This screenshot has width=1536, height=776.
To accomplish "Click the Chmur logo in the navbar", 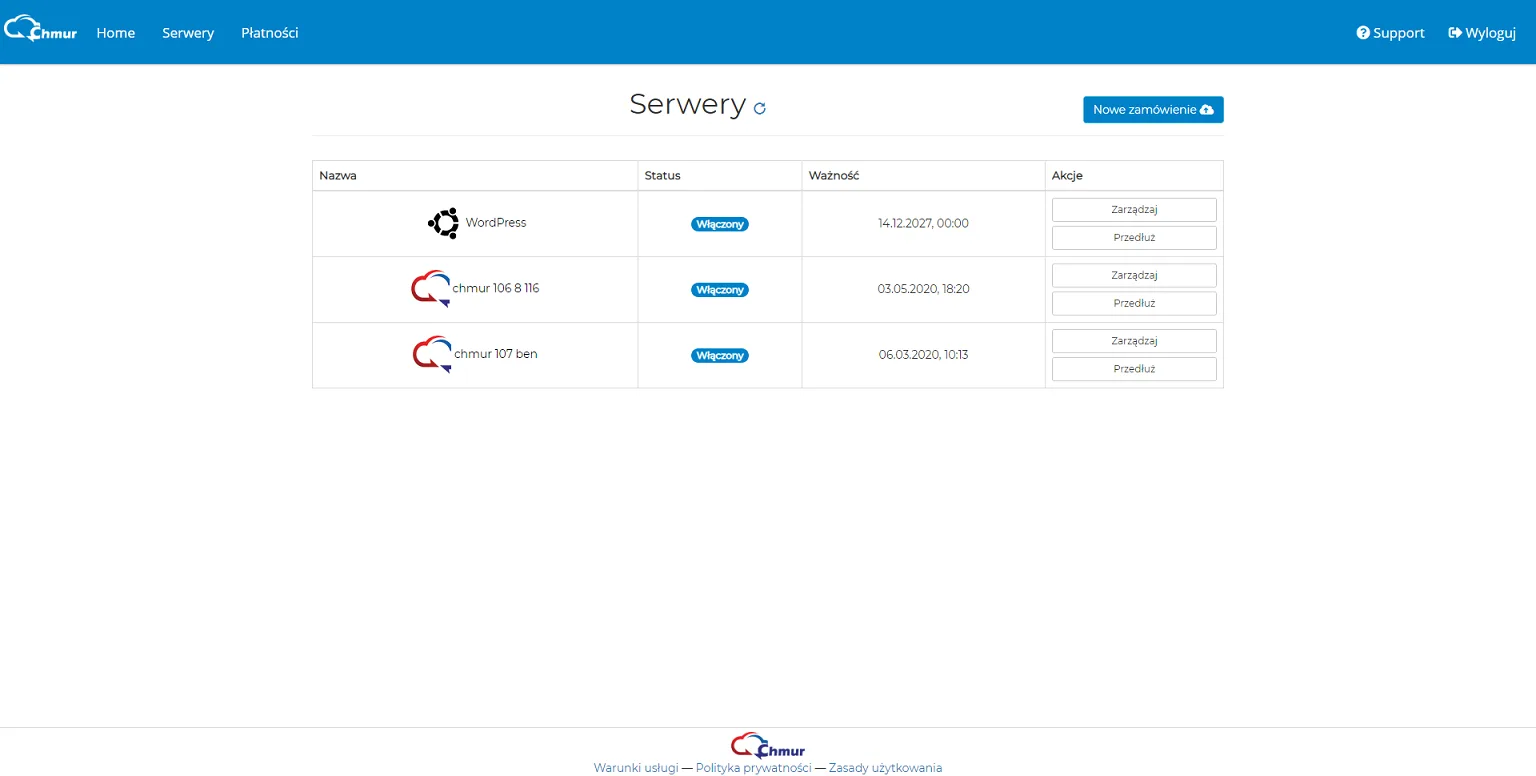I will click(40, 28).
